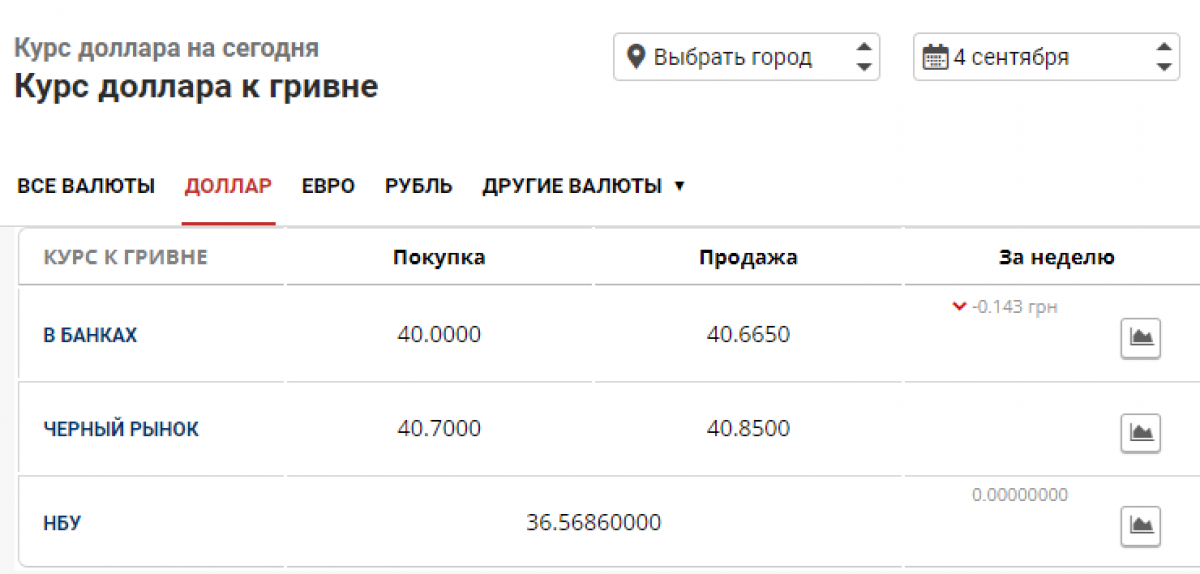The width and height of the screenshot is (1200, 574).
Task: Click the location pin icon
Action: [635, 57]
